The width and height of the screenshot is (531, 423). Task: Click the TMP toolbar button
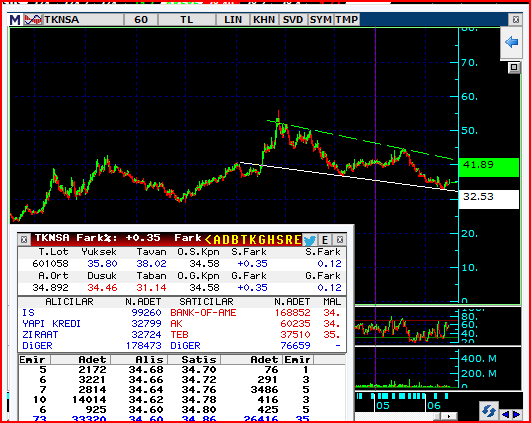tap(347, 20)
